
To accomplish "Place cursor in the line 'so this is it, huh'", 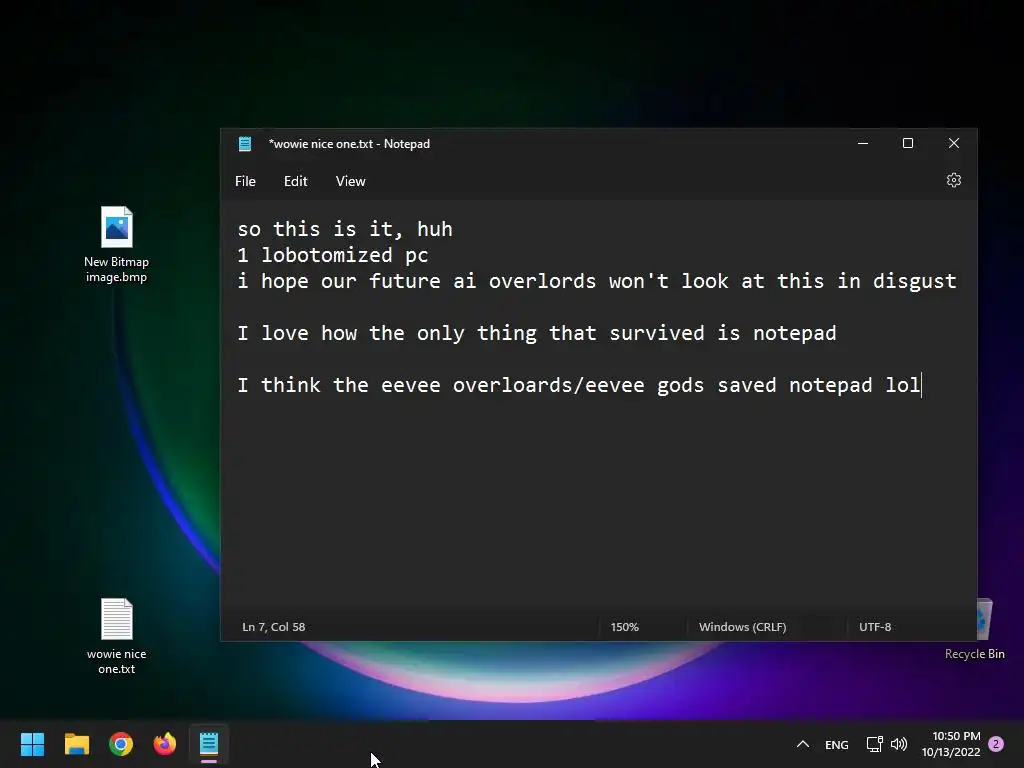I will click(345, 229).
